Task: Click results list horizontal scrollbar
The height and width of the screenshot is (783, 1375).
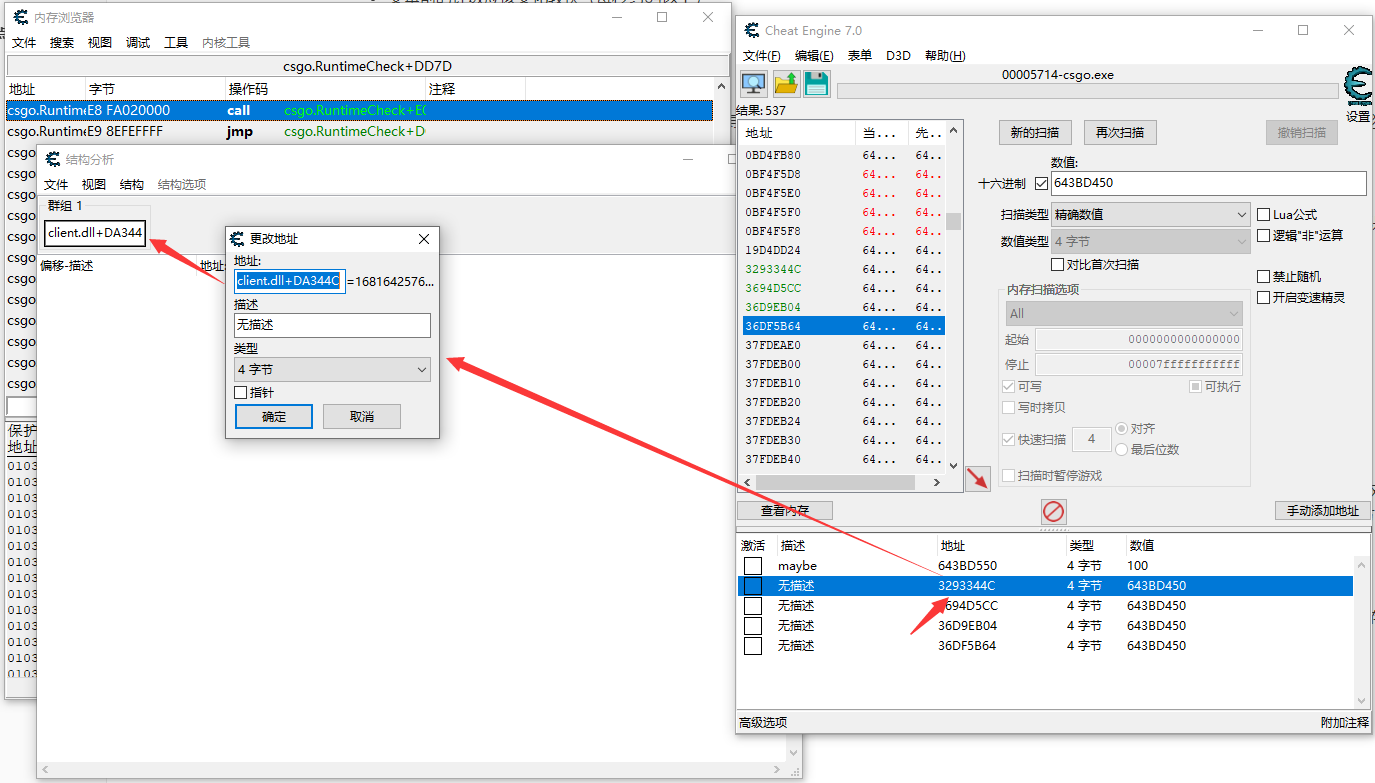Action: [843, 482]
